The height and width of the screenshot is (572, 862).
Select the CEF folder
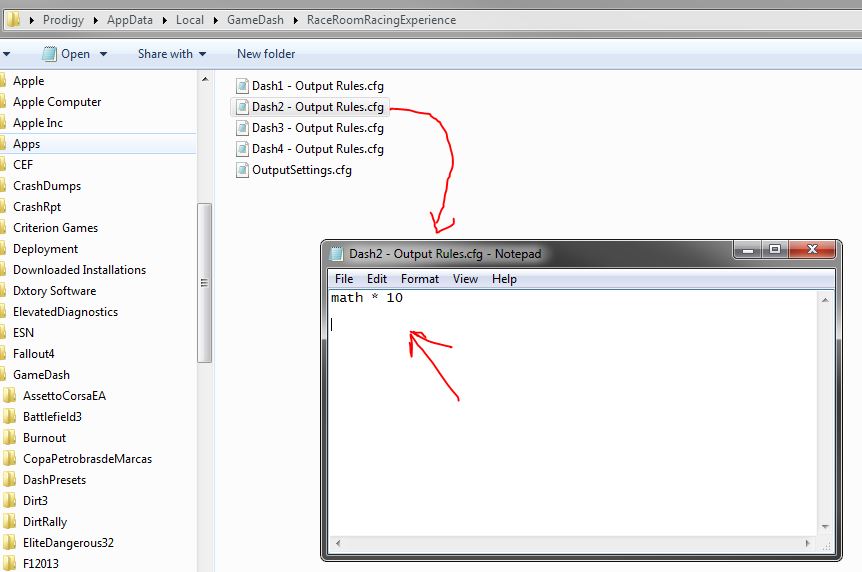[23, 164]
